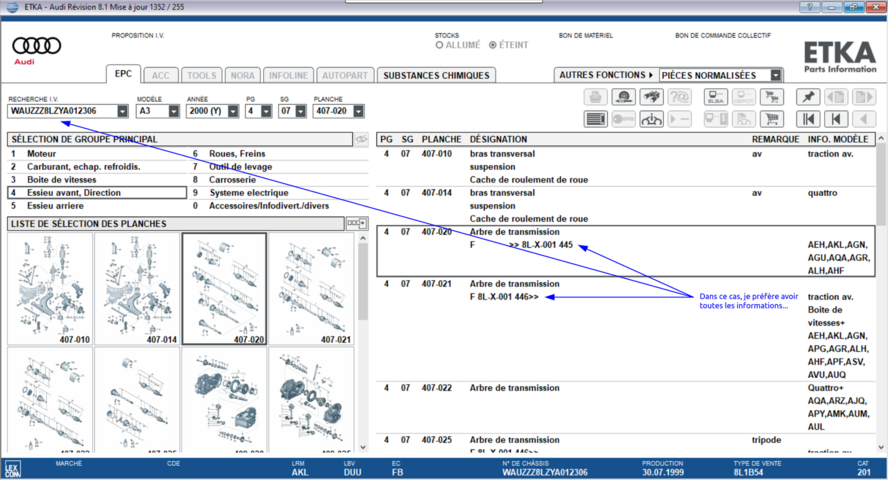
Task: Open the Planche 407-020 dropdown
Action: coord(358,112)
